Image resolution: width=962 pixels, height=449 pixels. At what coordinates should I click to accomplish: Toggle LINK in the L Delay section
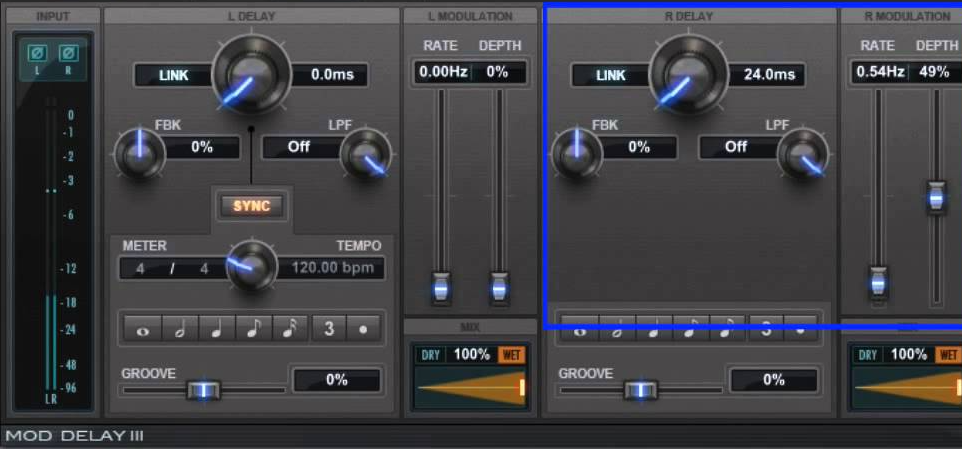coord(173,75)
